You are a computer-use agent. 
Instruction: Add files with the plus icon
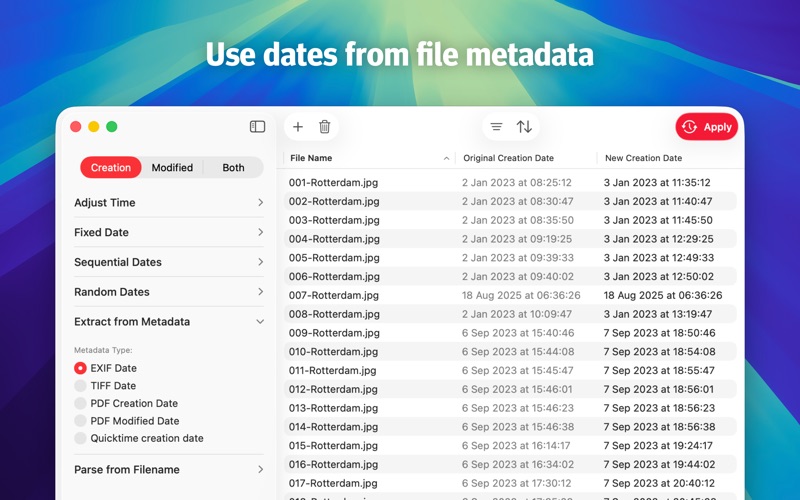pos(298,127)
